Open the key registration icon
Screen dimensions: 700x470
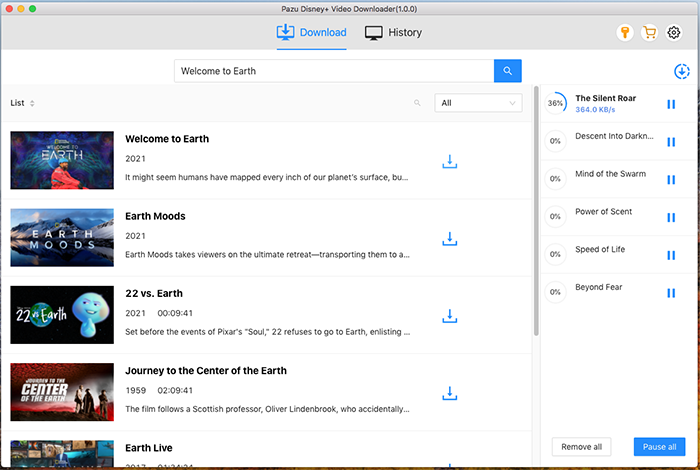[x=625, y=33]
